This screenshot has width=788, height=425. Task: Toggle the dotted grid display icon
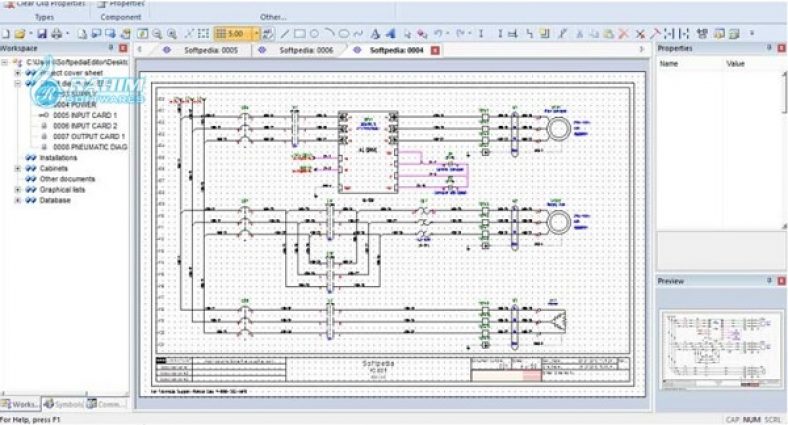point(204,34)
